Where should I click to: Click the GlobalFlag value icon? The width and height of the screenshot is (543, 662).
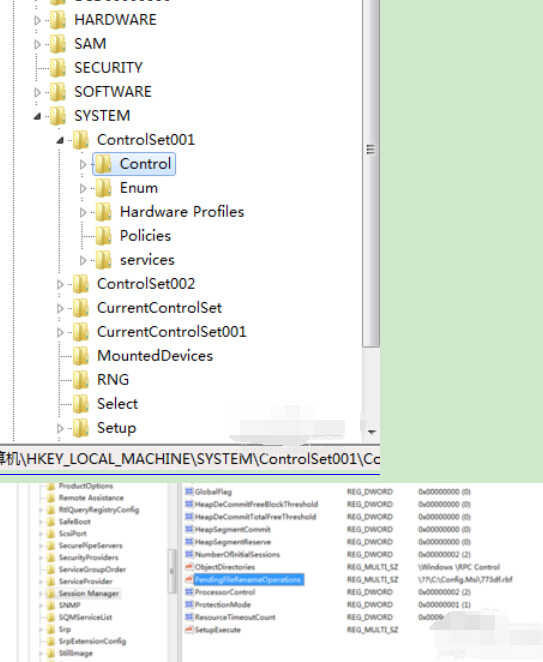[189, 491]
